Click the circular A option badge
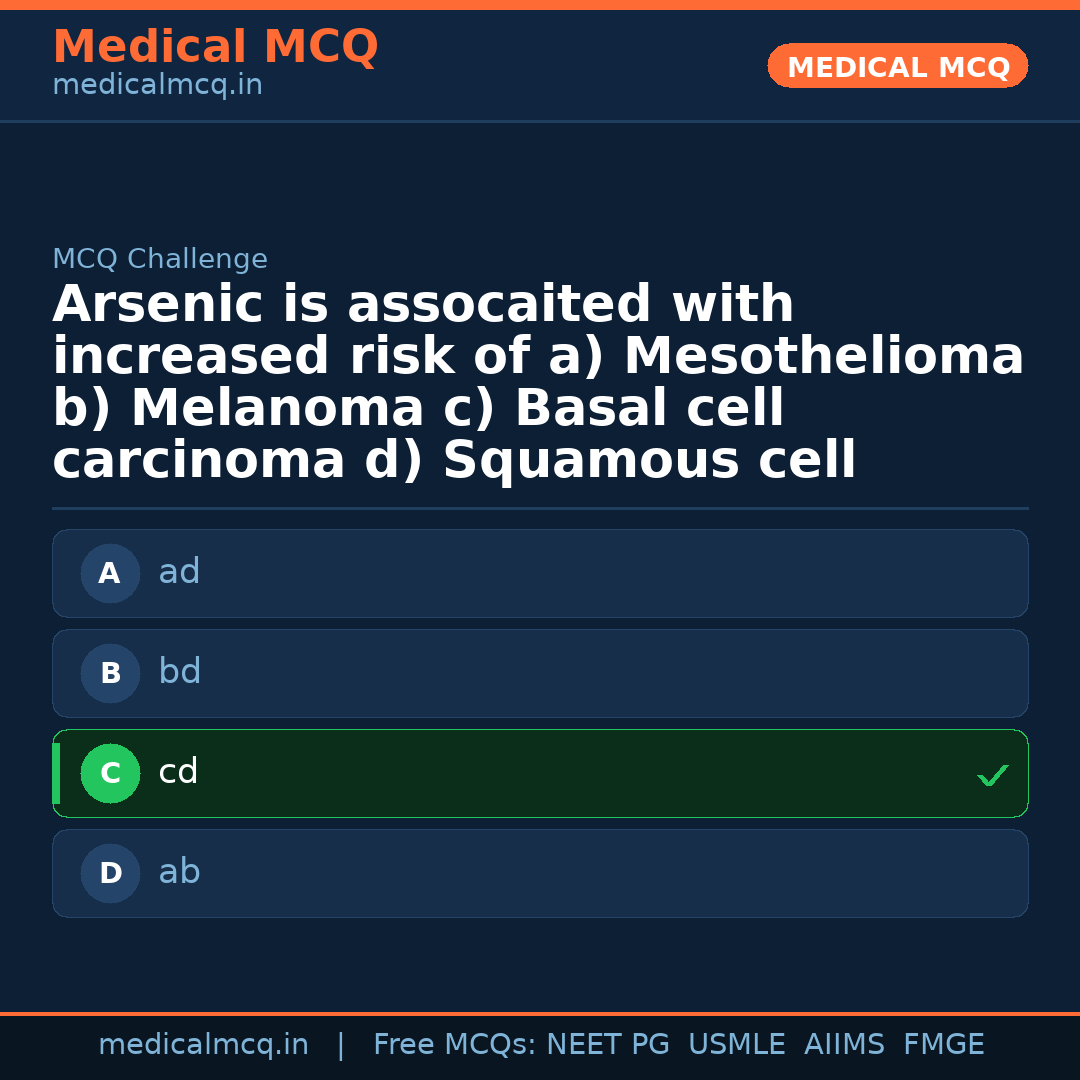This screenshot has height=1080, width=1080. 110,574
